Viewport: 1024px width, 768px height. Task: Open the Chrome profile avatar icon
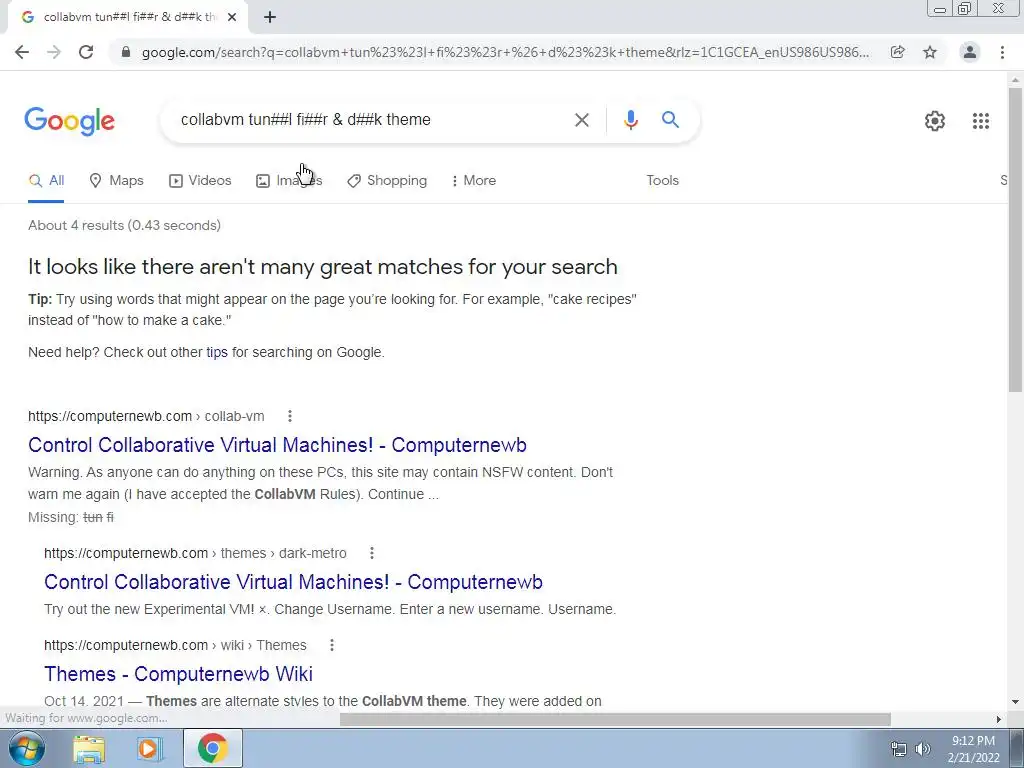[x=970, y=52]
